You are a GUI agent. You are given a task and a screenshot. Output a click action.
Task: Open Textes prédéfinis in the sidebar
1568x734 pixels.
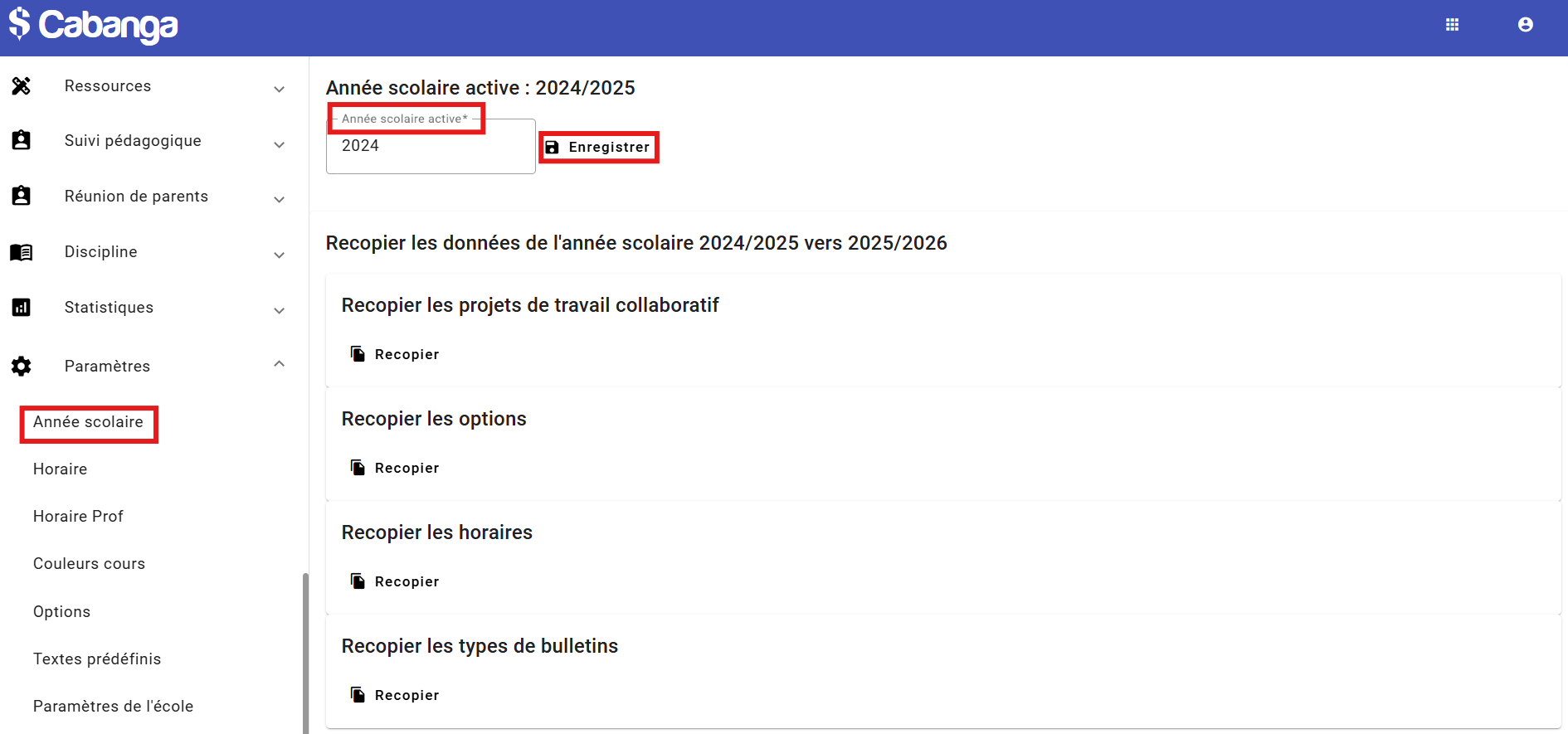(x=97, y=659)
